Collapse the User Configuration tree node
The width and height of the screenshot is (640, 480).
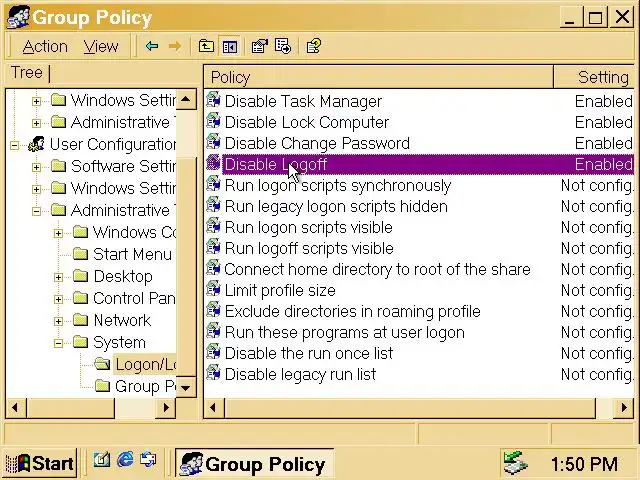14,145
